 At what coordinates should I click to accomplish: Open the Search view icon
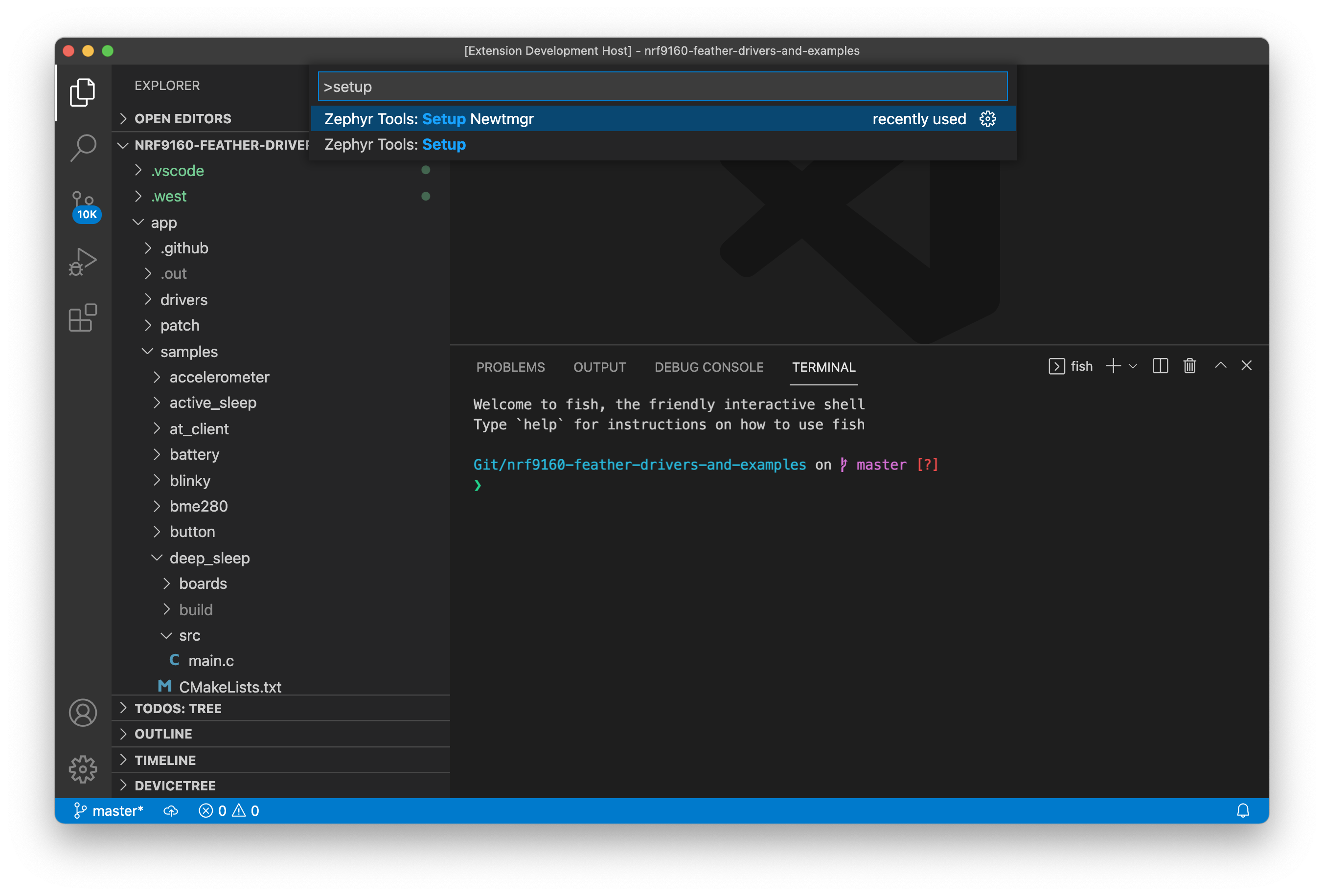point(83,148)
